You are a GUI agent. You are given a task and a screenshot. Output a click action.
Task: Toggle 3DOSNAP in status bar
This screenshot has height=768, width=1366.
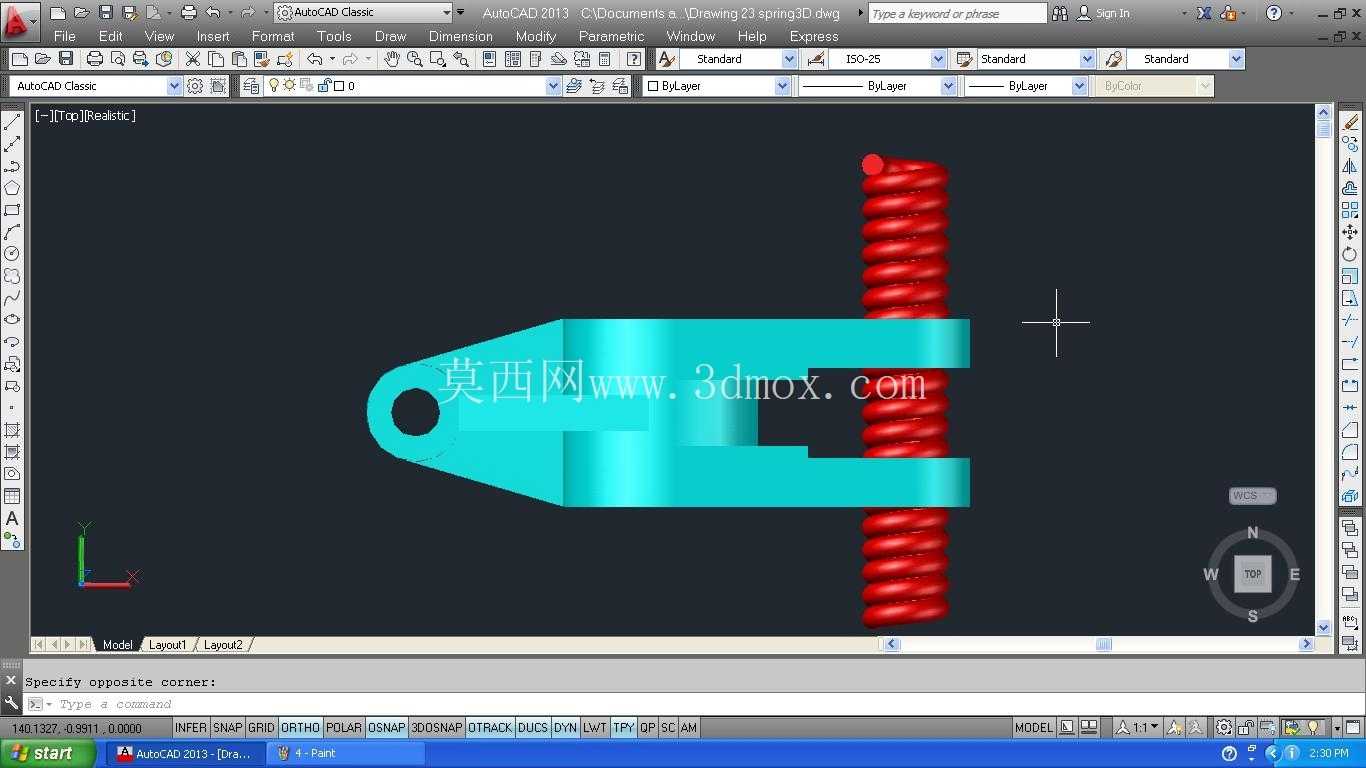[x=437, y=728]
